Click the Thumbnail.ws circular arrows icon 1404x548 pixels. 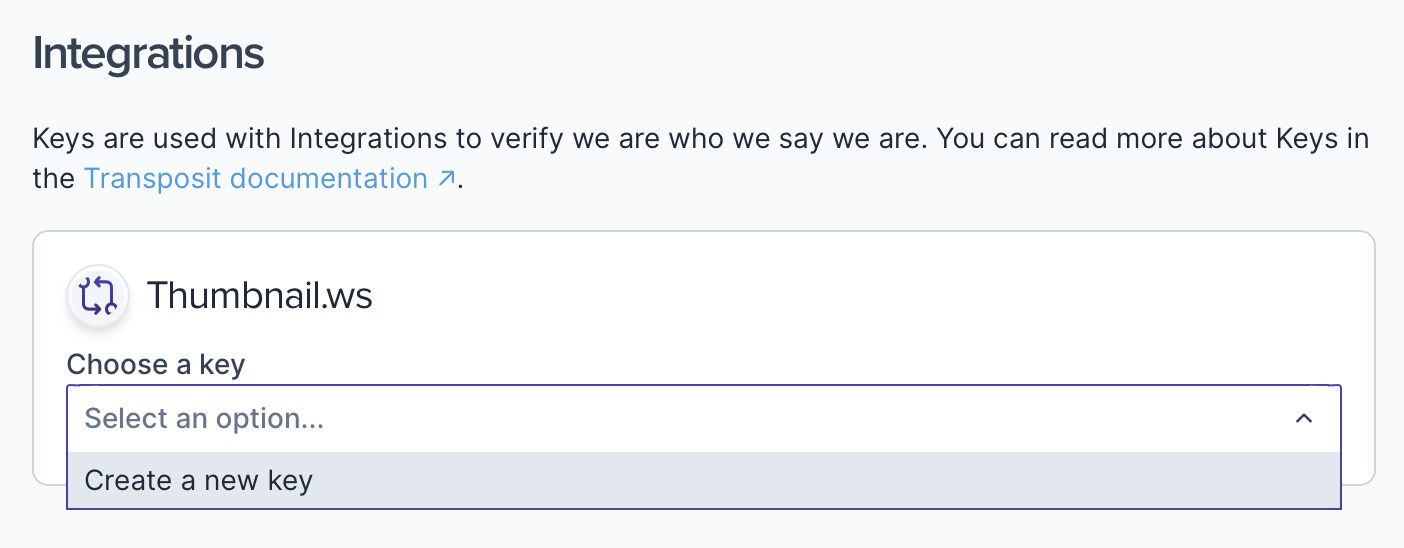[x=98, y=297]
